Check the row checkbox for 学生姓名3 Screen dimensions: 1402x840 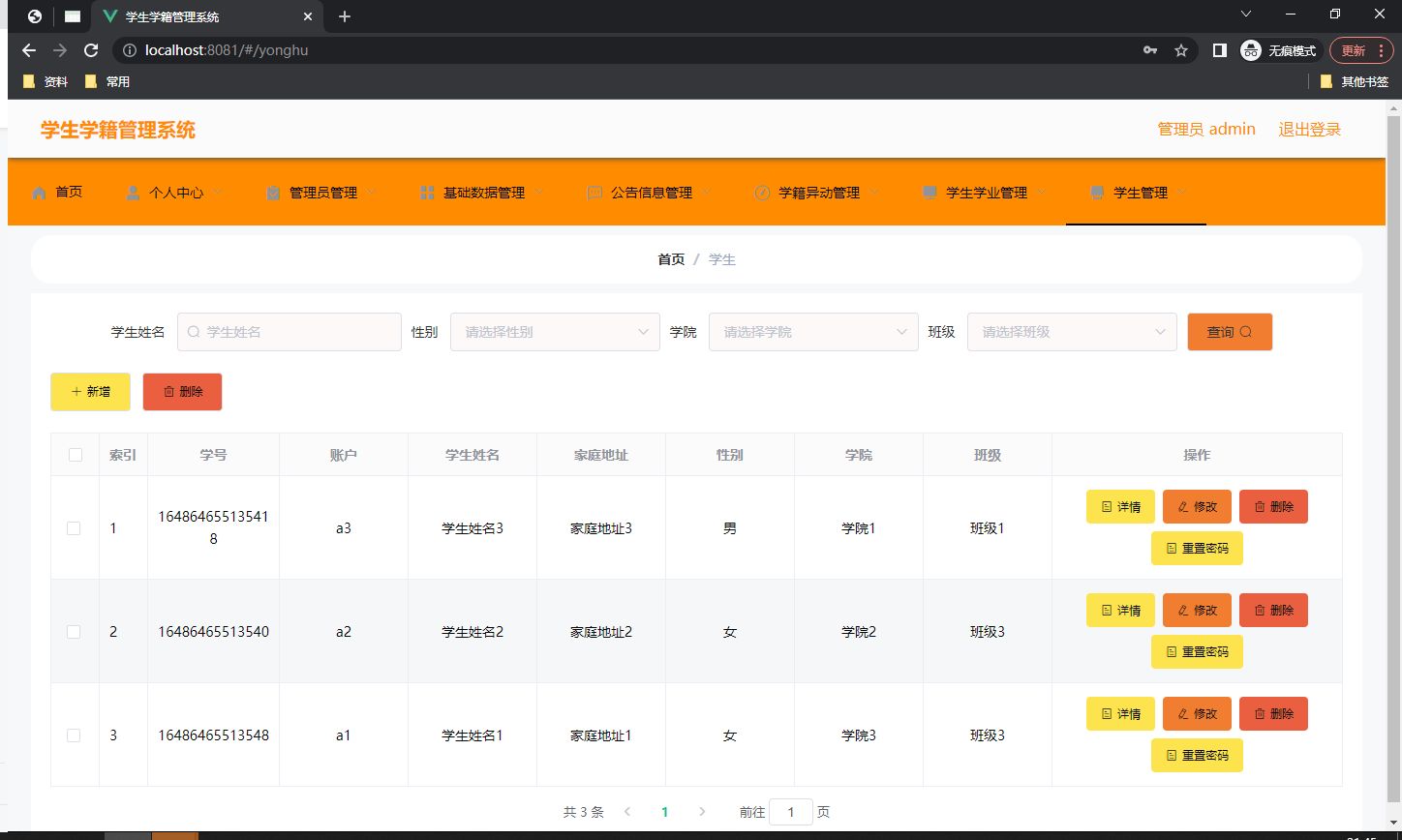(x=74, y=528)
